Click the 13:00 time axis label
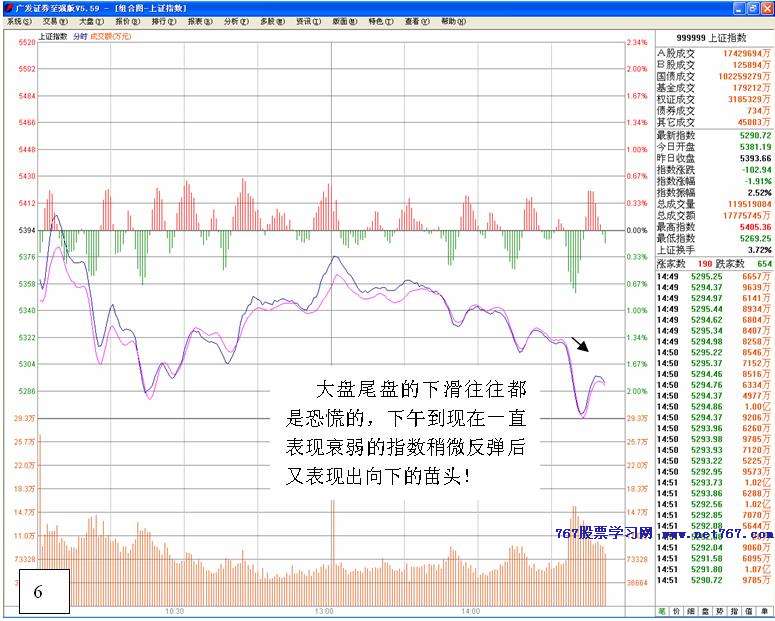 pos(324,612)
